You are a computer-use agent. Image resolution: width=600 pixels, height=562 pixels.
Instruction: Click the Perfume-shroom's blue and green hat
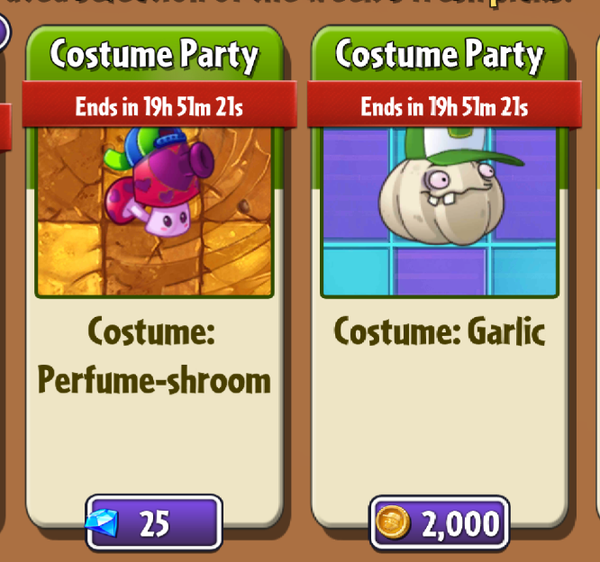150,146
